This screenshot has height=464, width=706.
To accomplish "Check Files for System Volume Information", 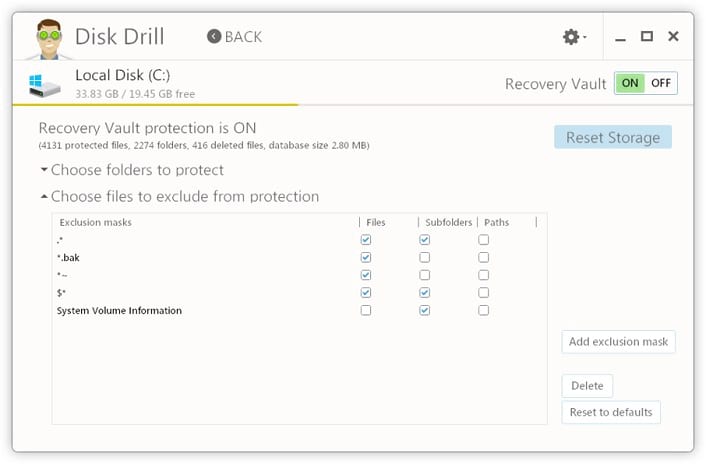I will [366, 311].
